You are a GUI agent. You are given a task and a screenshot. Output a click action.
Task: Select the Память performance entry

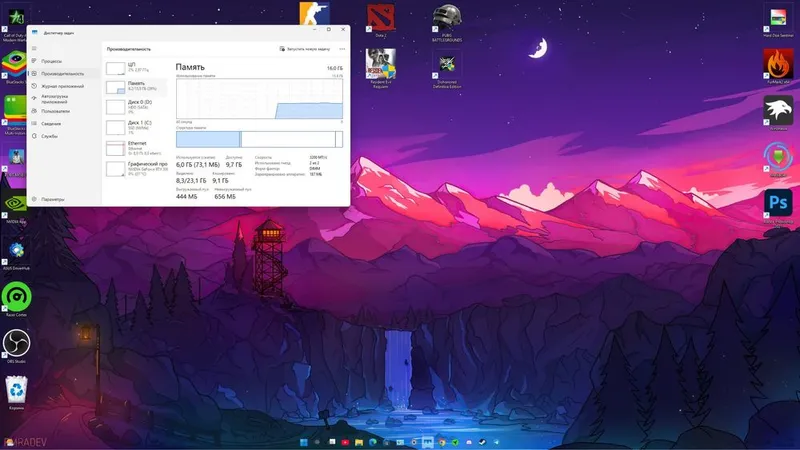pos(136,87)
